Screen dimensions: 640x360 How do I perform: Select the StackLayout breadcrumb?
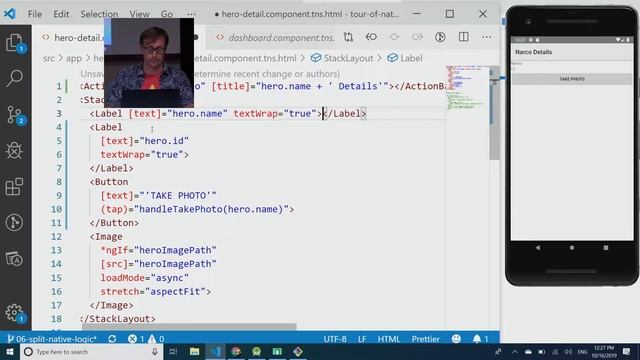tap(342, 58)
